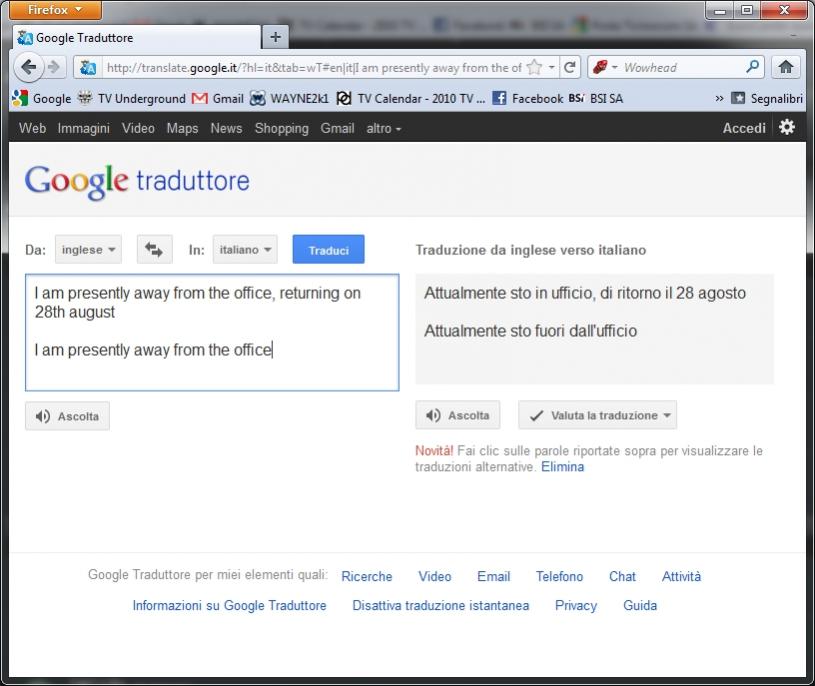Click the Elimina link
Screen dimensions: 815x686
pyautogui.click(x=562, y=467)
